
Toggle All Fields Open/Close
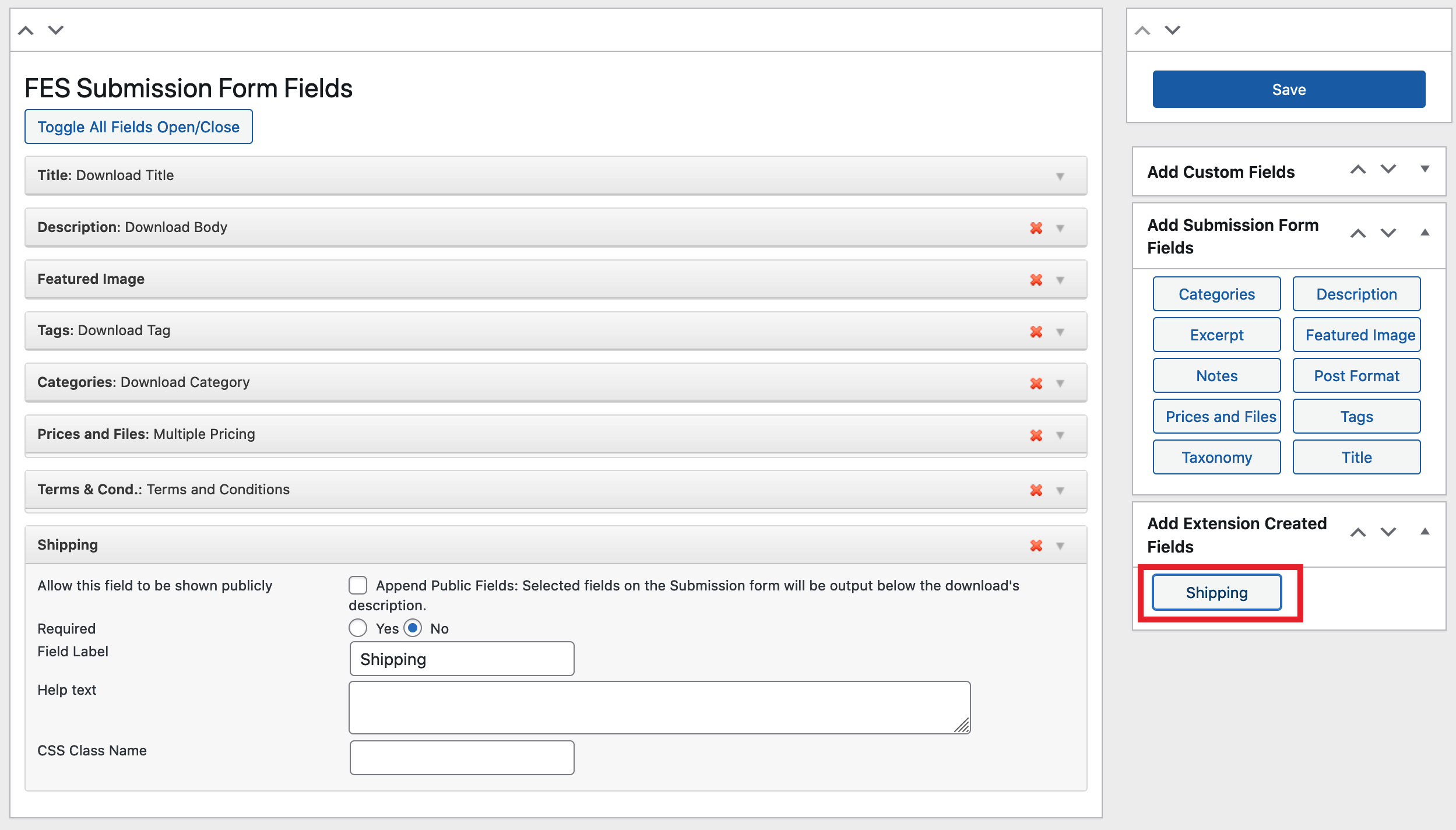coord(139,126)
